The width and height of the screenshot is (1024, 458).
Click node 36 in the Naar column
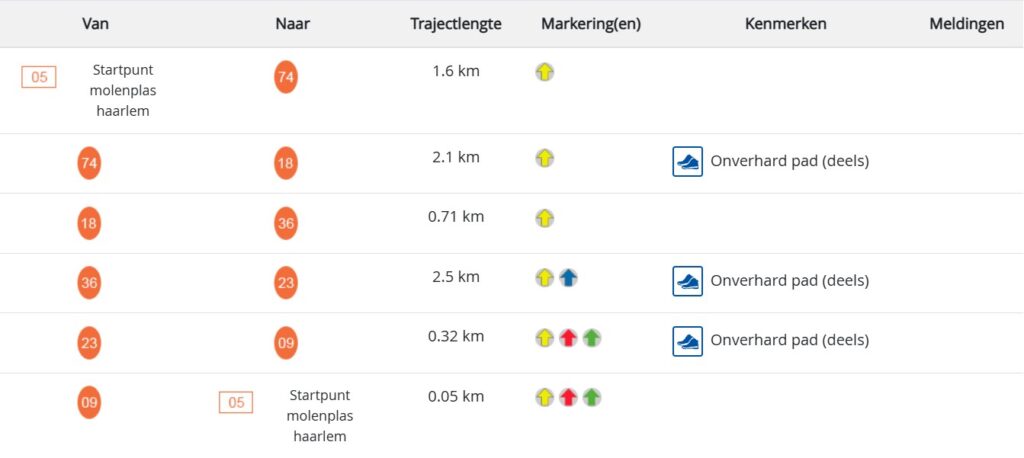click(286, 223)
